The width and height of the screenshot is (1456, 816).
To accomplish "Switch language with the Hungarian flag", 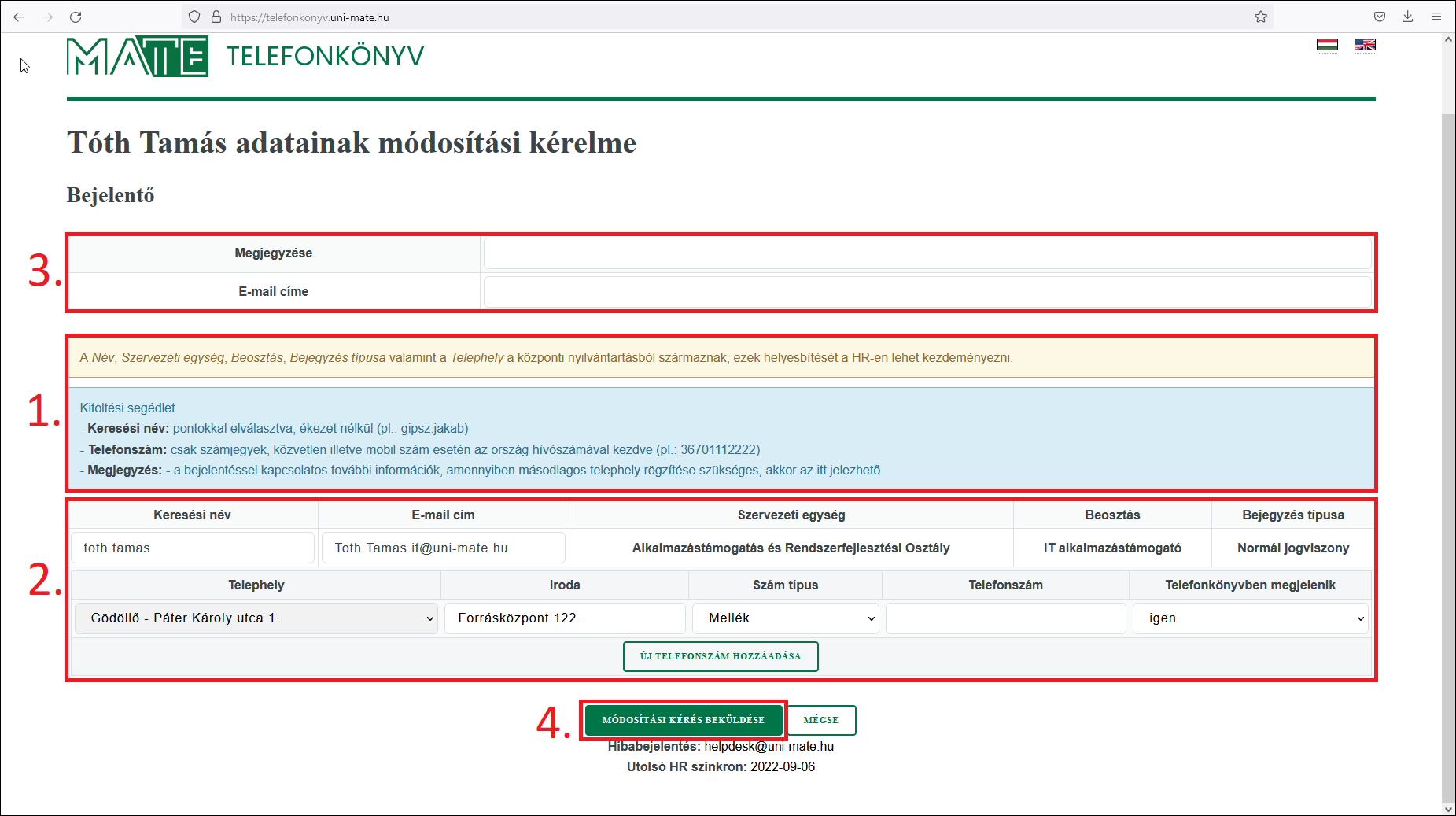I will tap(1327, 45).
